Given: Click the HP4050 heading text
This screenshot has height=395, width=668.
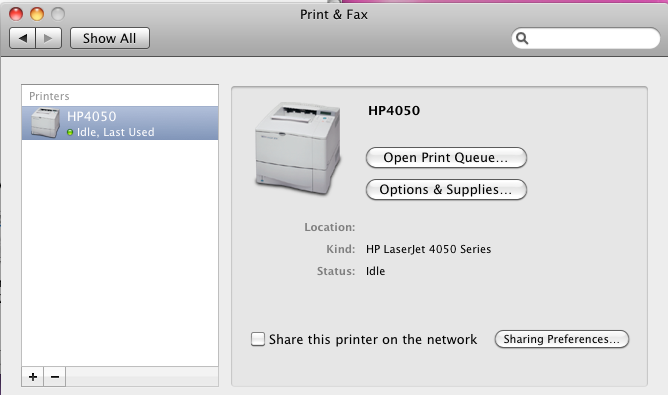Looking at the screenshot, I should click(394, 111).
